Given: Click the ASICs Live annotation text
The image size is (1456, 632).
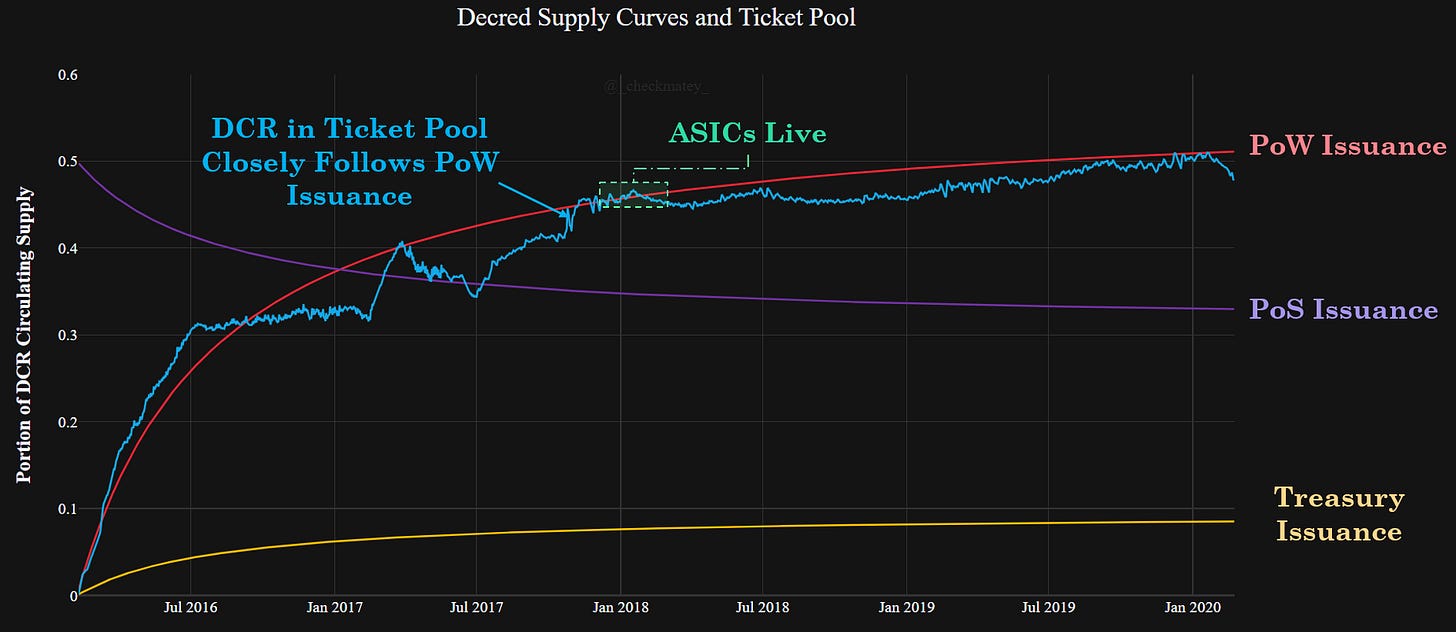Looking at the screenshot, I should point(747,133).
